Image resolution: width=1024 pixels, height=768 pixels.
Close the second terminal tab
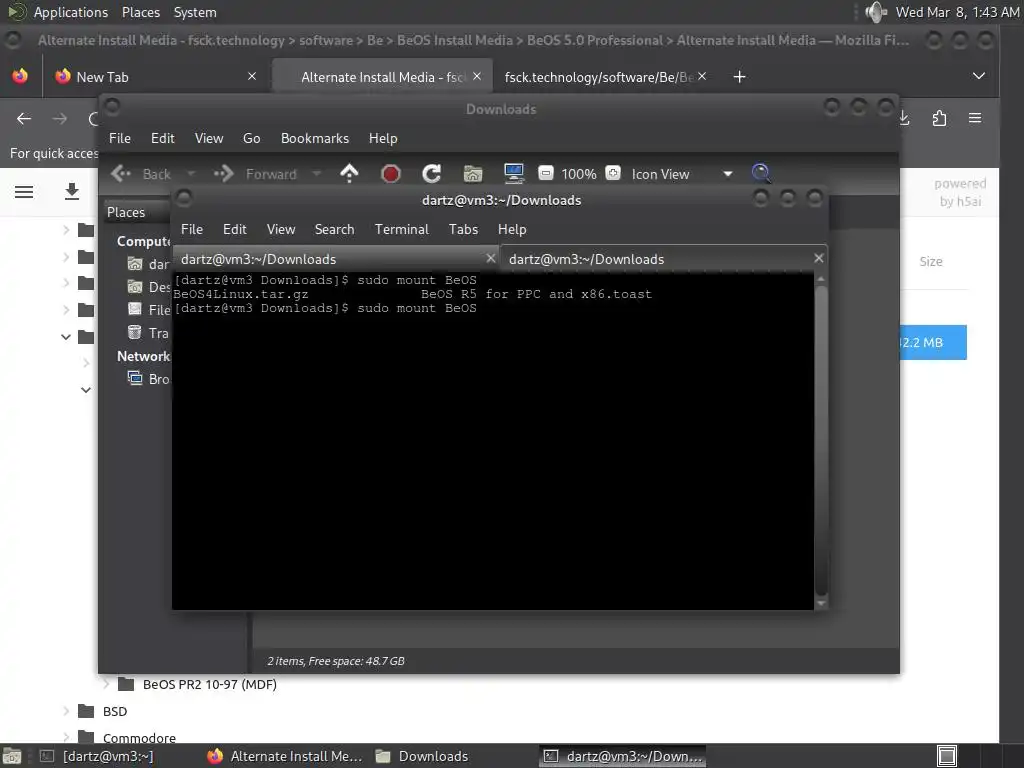tap(818, 259)
